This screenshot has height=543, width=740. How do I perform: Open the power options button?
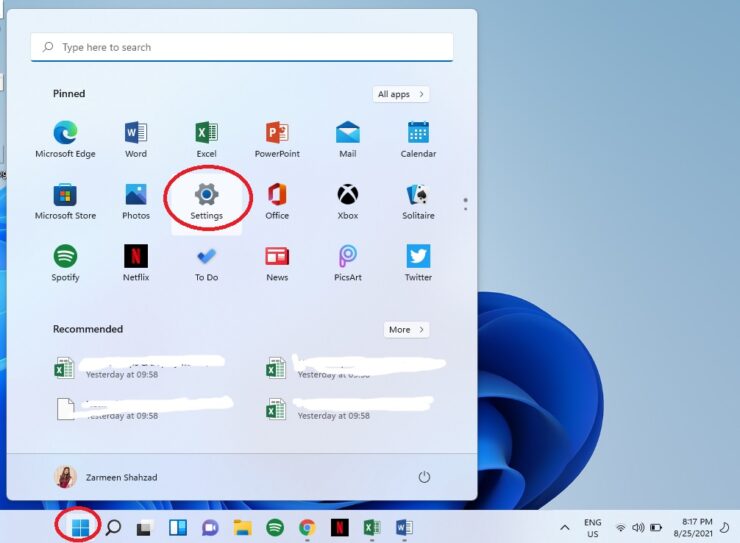point(424,477)
